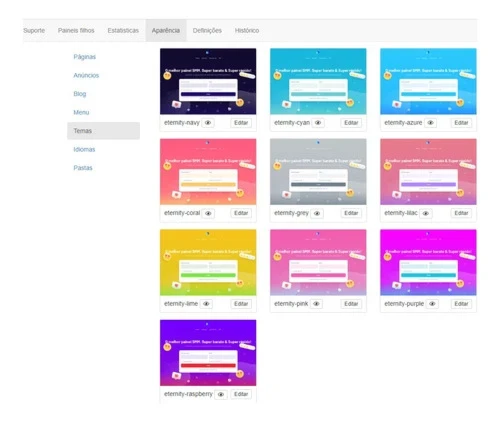Preview the eternity-cyan theme via eye icon
The height and width of the screenshot is (422, 500).
[x=318, y=123]
